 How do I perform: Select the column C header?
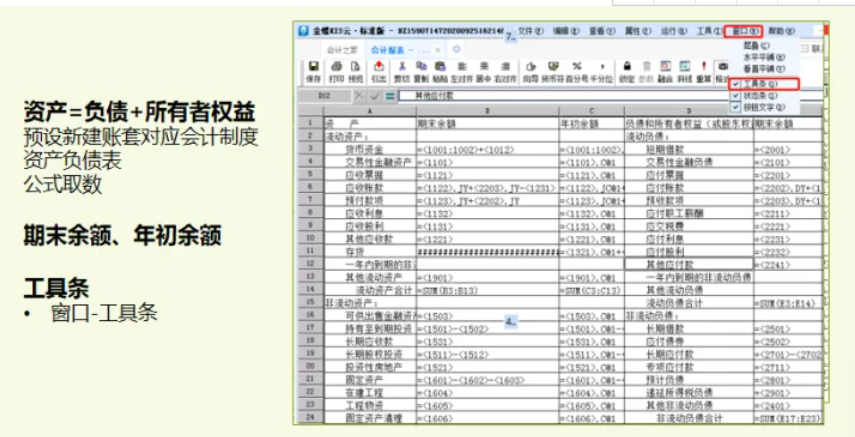coord(592,111)
